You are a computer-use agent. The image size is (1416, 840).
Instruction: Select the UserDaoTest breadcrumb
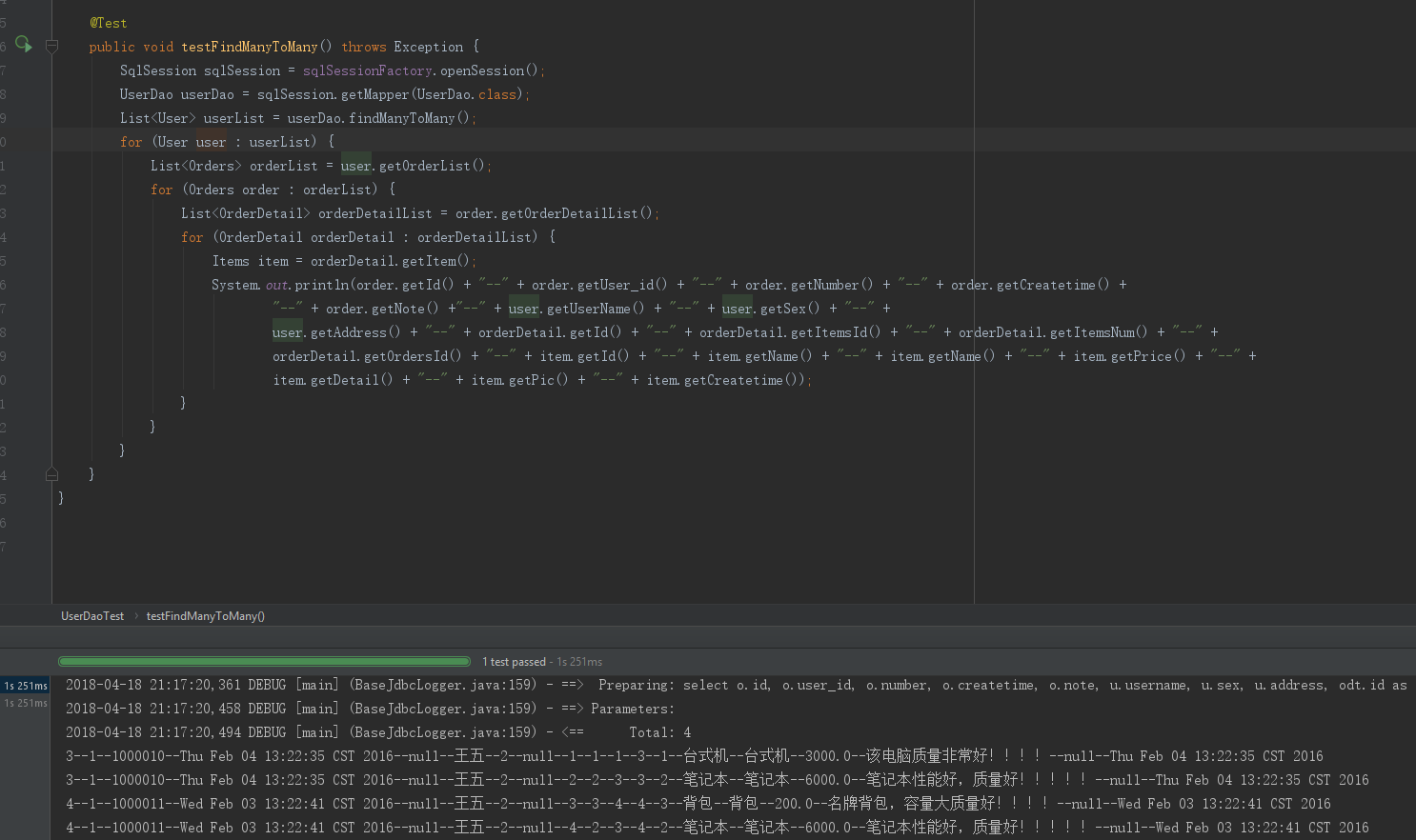coord(92,616)
